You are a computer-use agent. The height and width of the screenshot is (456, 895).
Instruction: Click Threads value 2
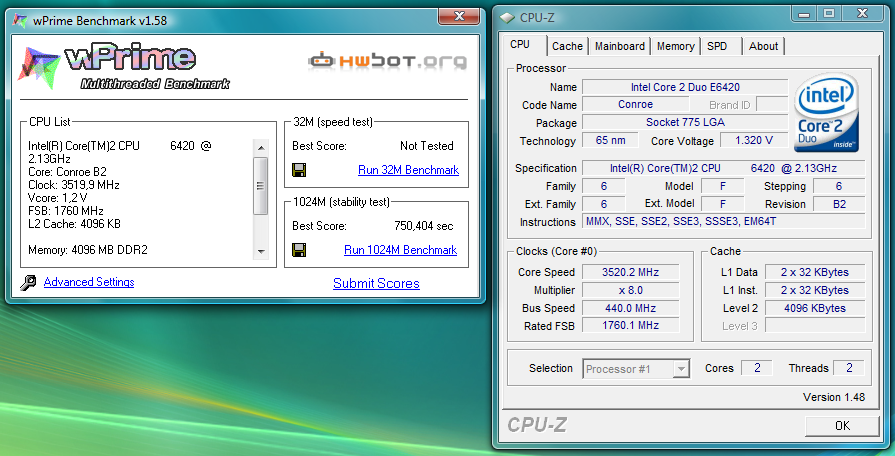(849, 368)
